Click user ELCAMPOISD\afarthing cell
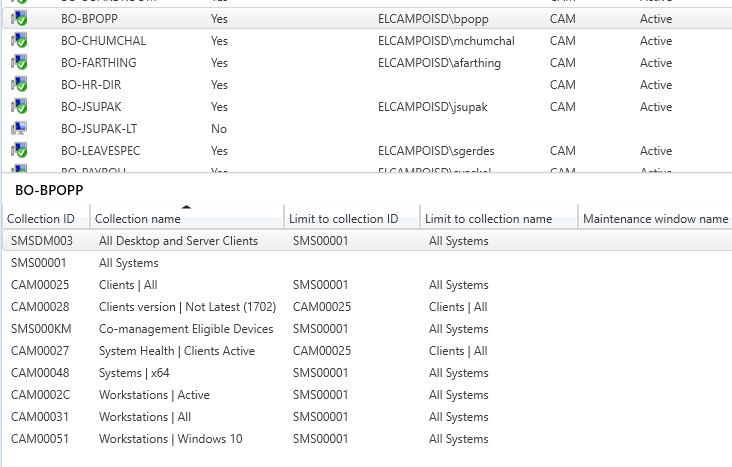This screenshot has width=732, height=467. tap(439, 63)
